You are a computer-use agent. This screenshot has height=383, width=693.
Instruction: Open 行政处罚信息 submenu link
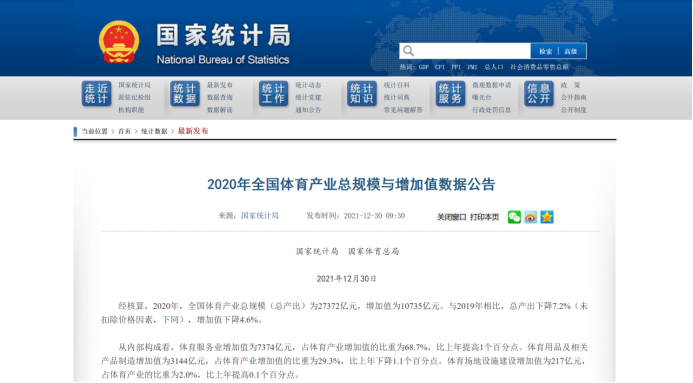[491, 110]
